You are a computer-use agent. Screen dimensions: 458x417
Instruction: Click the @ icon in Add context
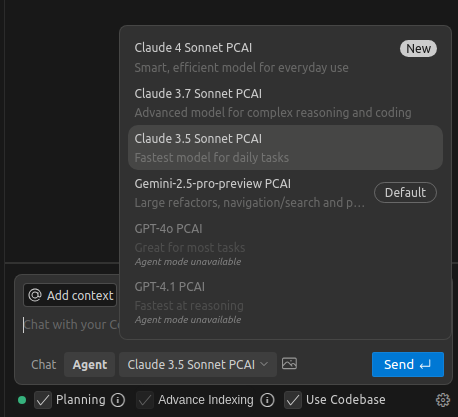pos(35,295)
